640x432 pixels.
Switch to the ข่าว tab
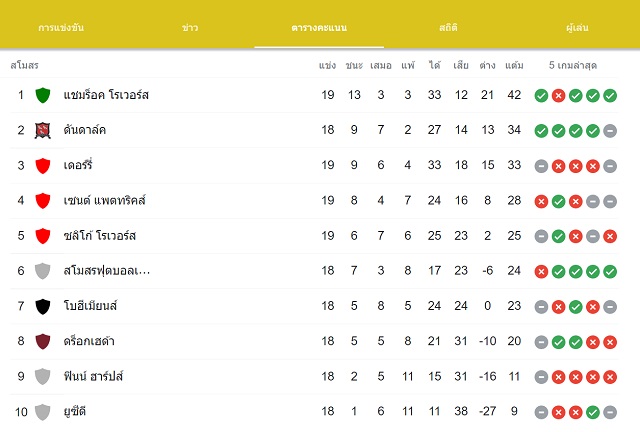pyautogui.click(x=190, y=27)
